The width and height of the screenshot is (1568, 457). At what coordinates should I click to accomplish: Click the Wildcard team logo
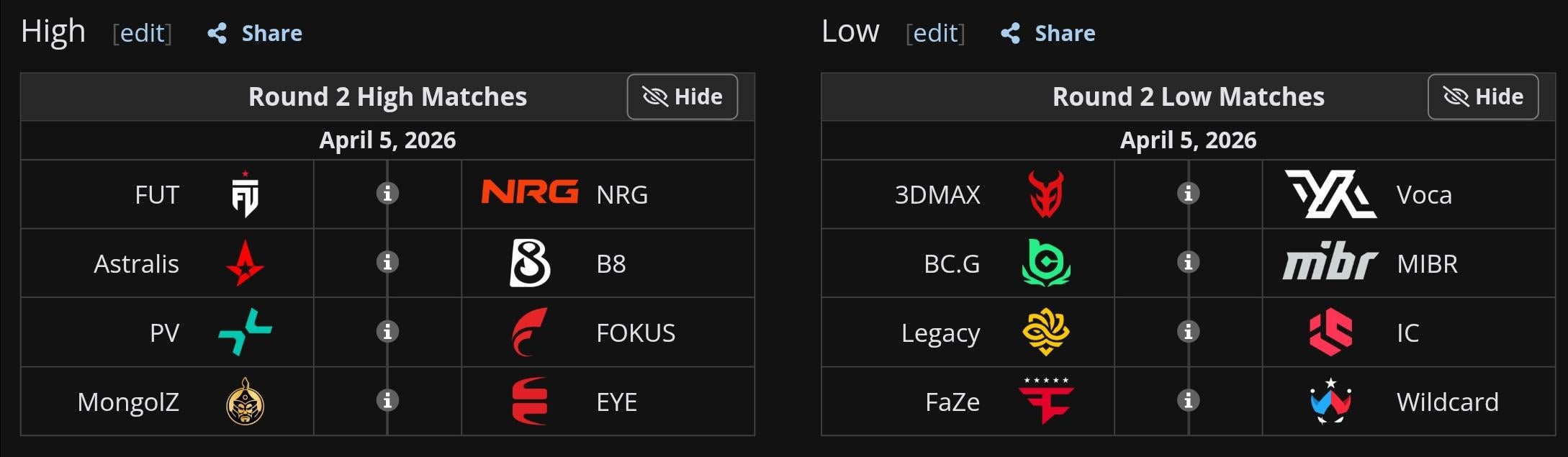(x=1330, y=401)
